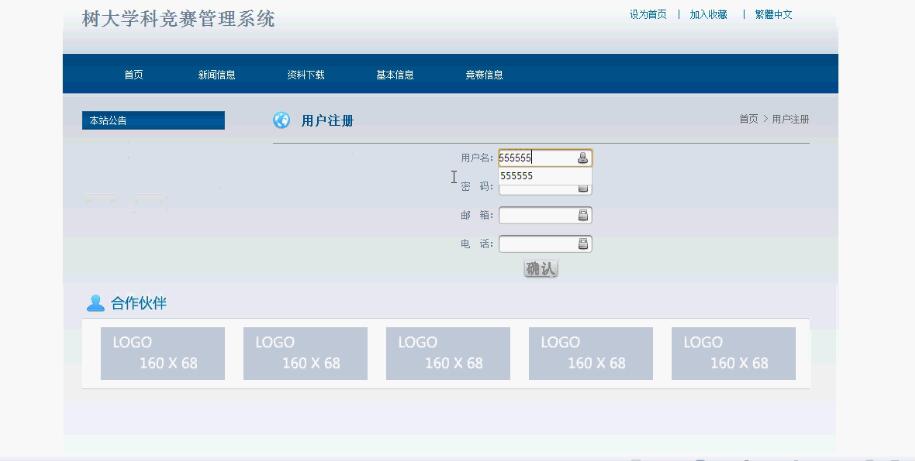This screenshot has height=461, width=915.
Task: Click the user icon in 用户名 field
Action: point(582,158)
